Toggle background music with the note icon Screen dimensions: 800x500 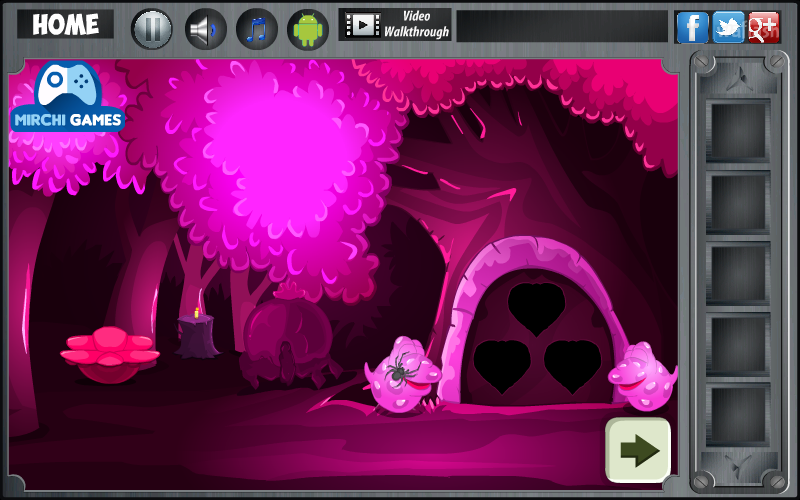point(257,29)
